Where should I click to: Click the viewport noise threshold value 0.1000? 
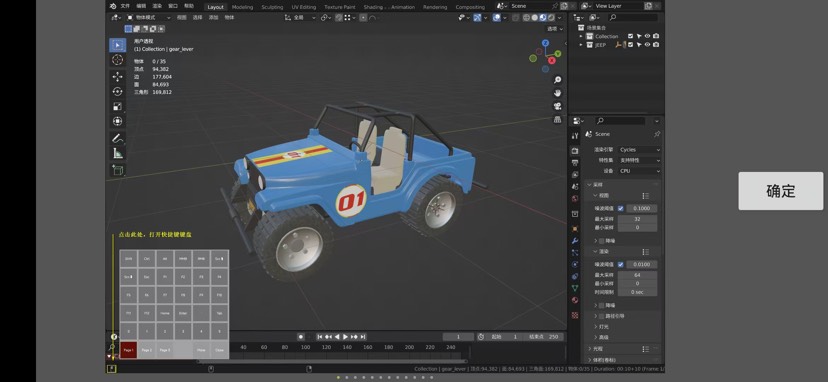click(x=642, y=208)
